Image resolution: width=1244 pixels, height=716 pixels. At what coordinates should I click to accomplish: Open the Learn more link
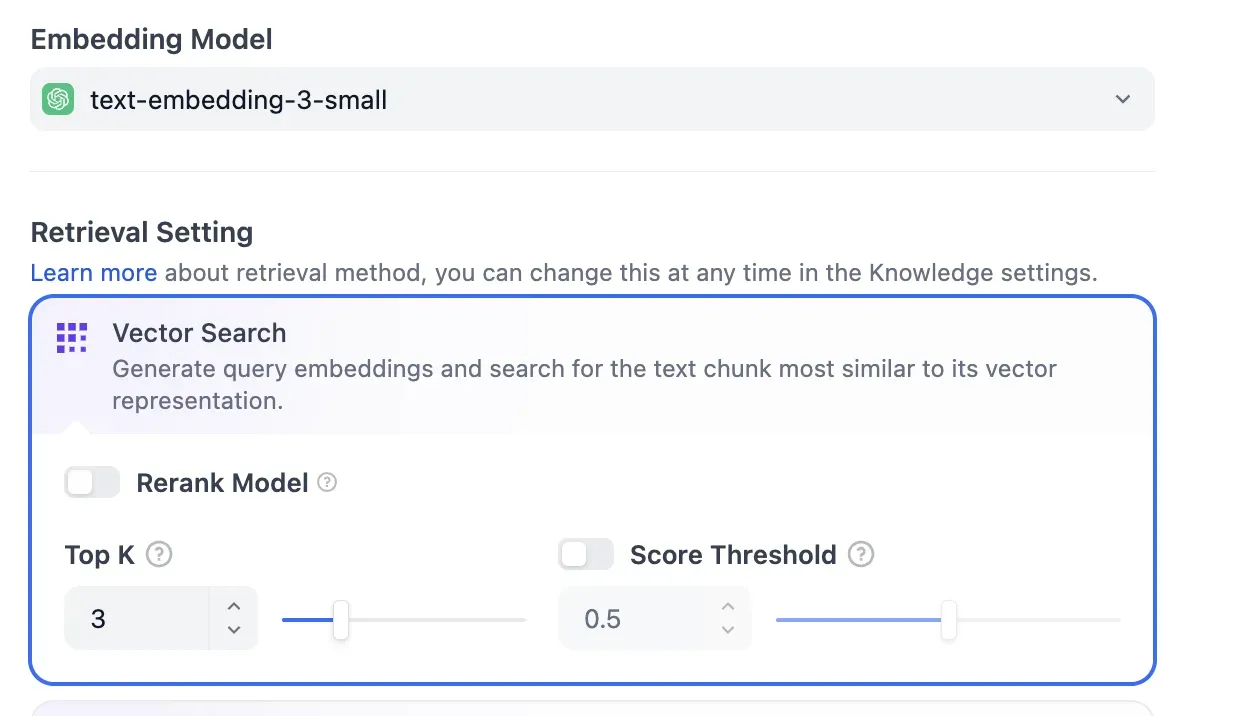click(93, 272)
